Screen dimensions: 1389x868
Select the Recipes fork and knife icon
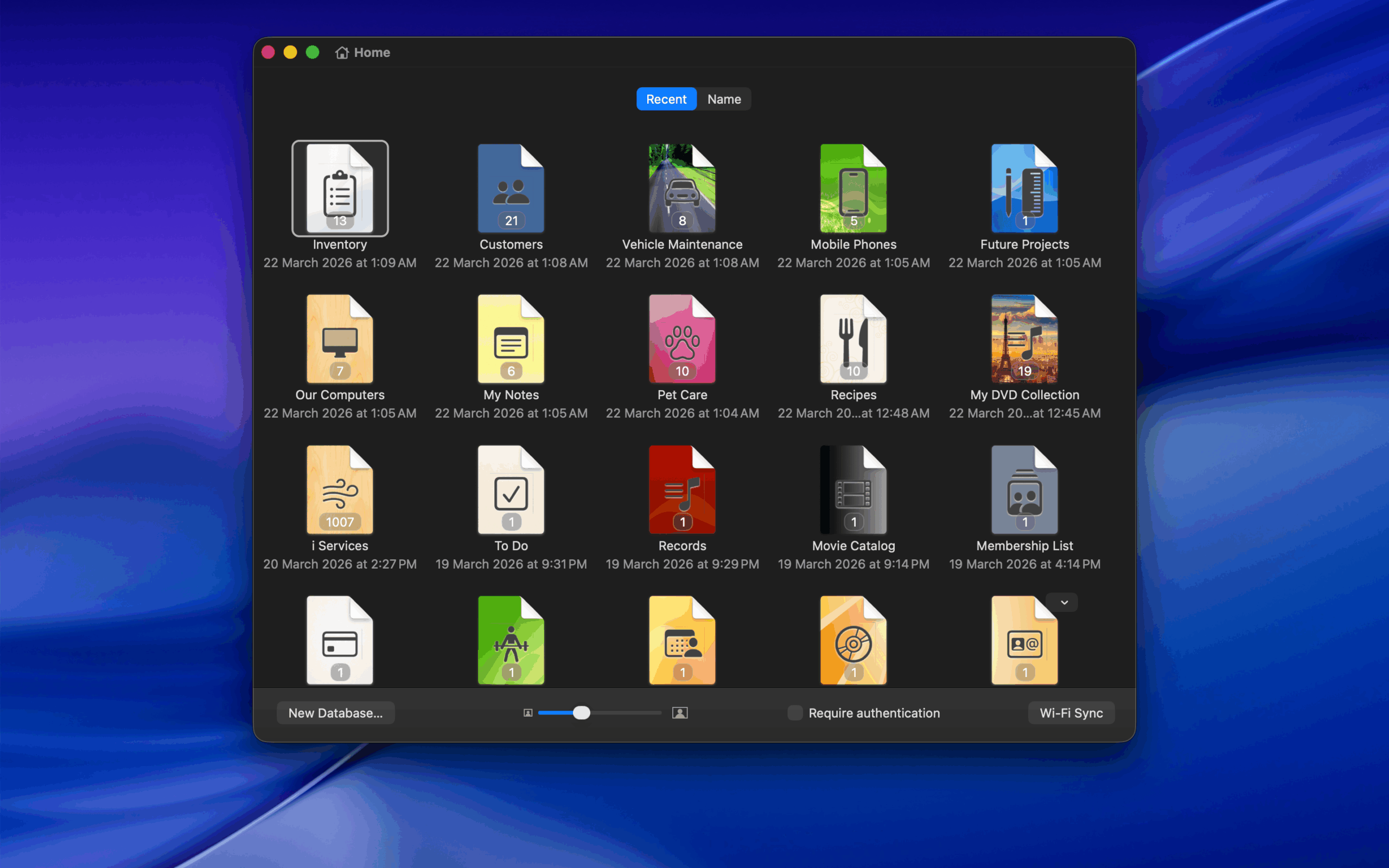853,339
